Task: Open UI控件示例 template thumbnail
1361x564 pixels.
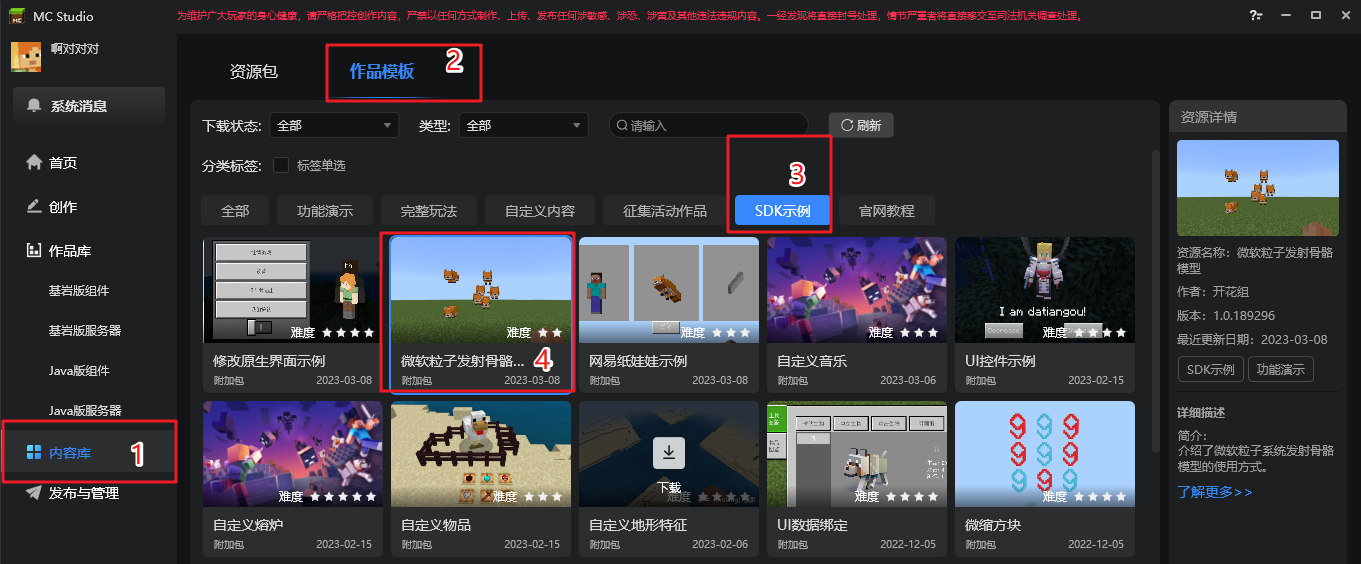Action: [1045, 290]
